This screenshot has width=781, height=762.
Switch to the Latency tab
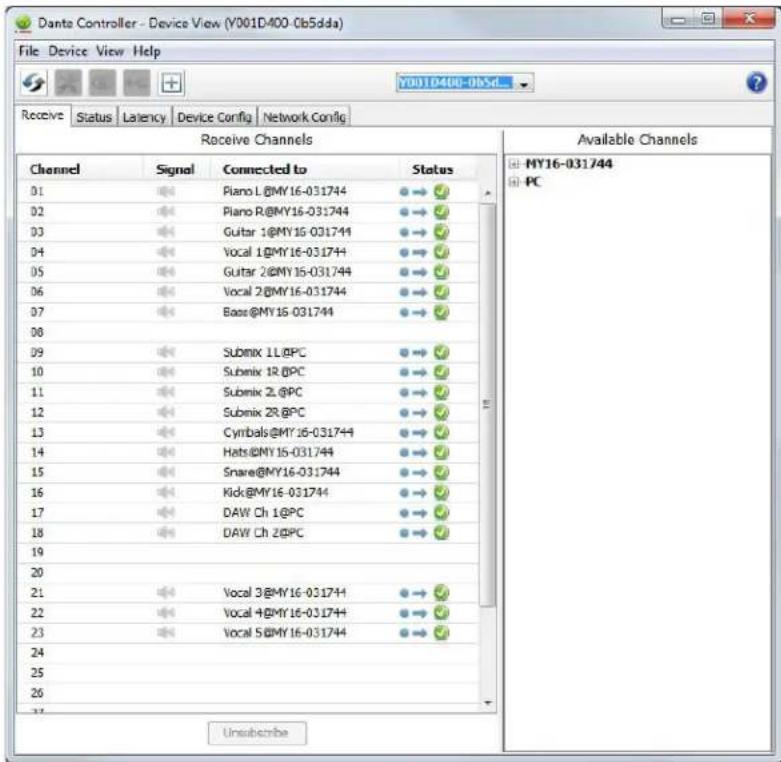[x=144, y=117]
